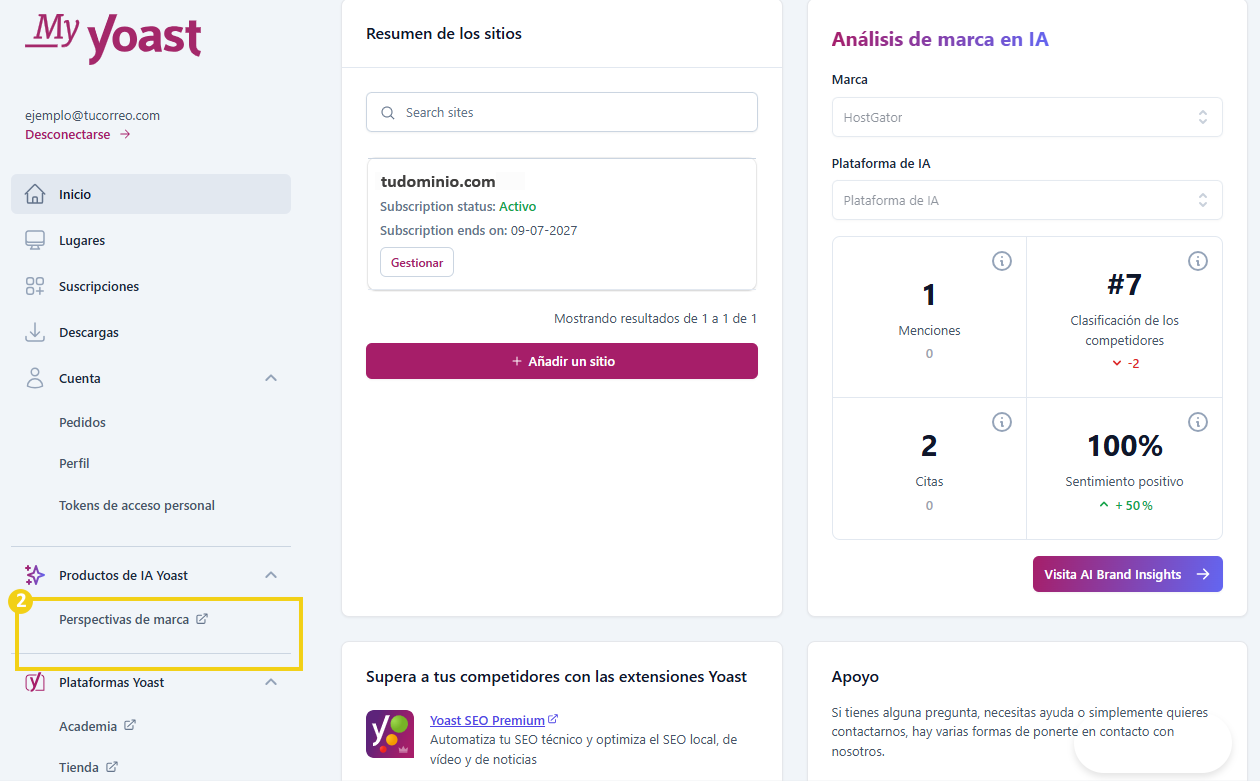
Task: Click the Inicio home icon
Action: click(x=35, y=194)
